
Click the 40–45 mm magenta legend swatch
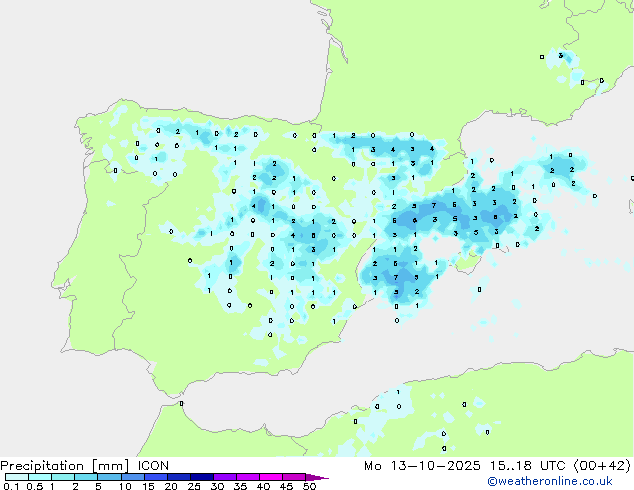click(271, 477)
